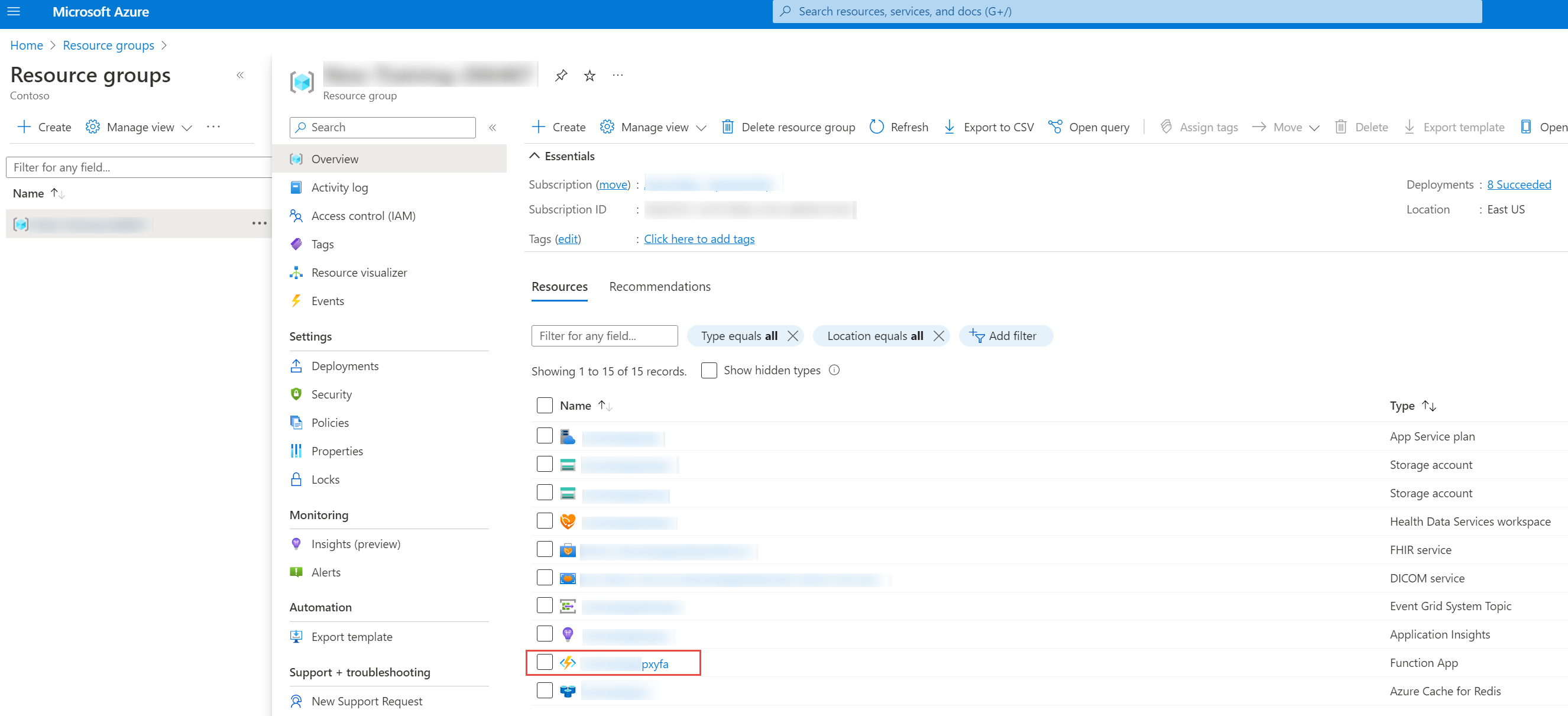Open the Resource visualizer
Image resolution: width=1568 pixels, height=716 pixels.
(359, 272)
